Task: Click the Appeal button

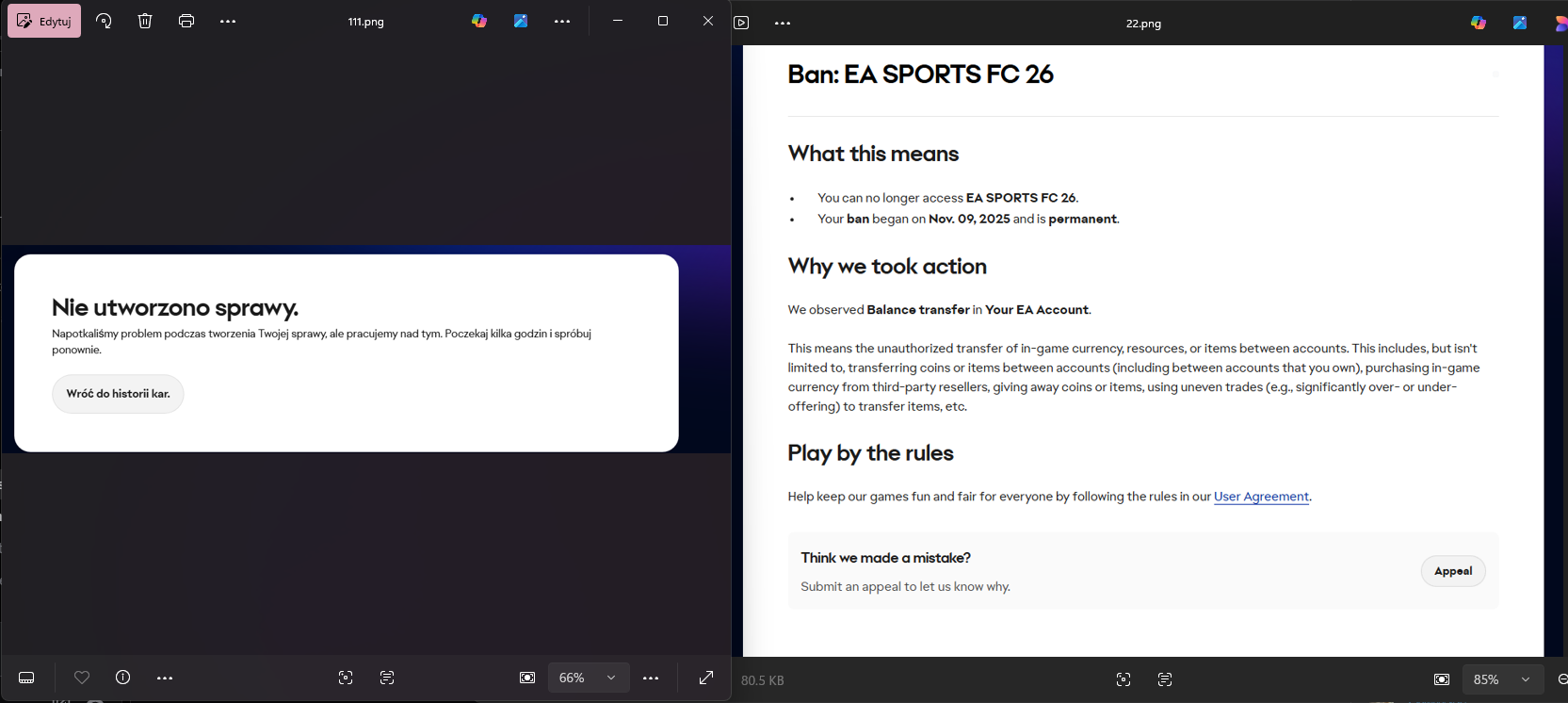Action: point(1452,571)
